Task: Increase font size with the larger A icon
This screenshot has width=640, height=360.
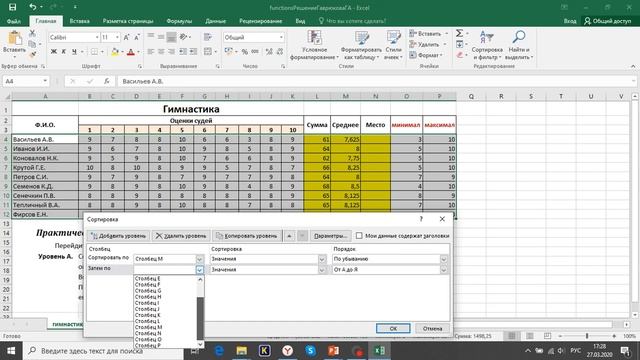Action: 126,37
